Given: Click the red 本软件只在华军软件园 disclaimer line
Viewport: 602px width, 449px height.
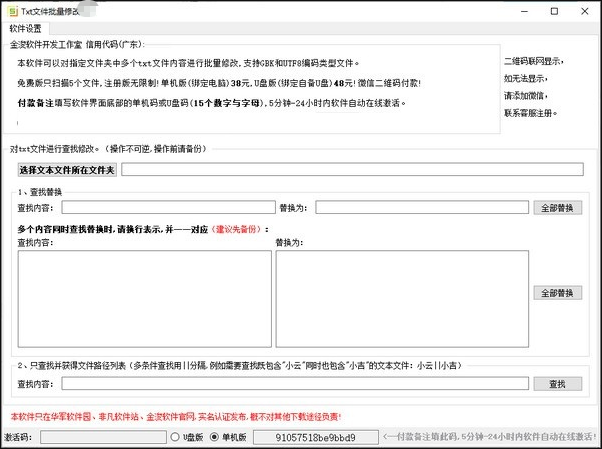Looking at the screenshot, I should point(176,417).
